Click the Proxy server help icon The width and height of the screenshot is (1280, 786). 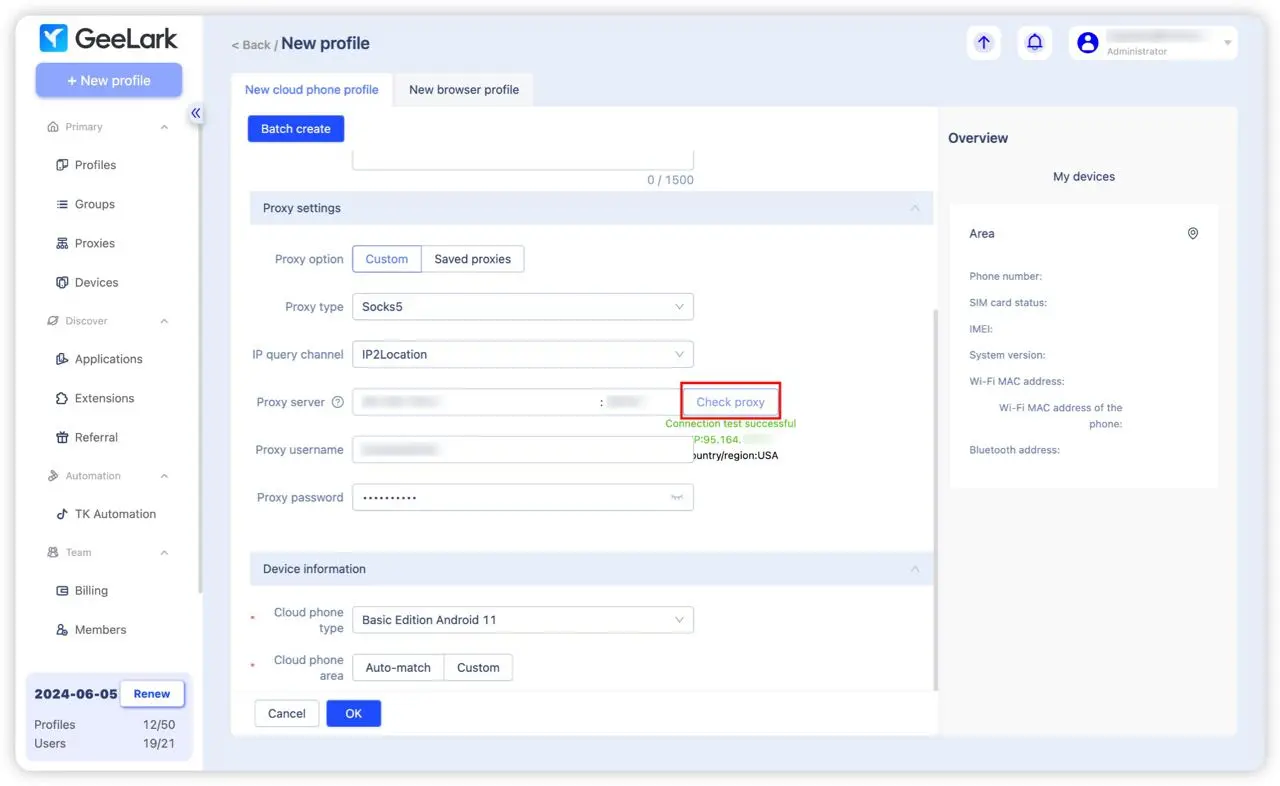pyautogui.click(x=338, y=402)
